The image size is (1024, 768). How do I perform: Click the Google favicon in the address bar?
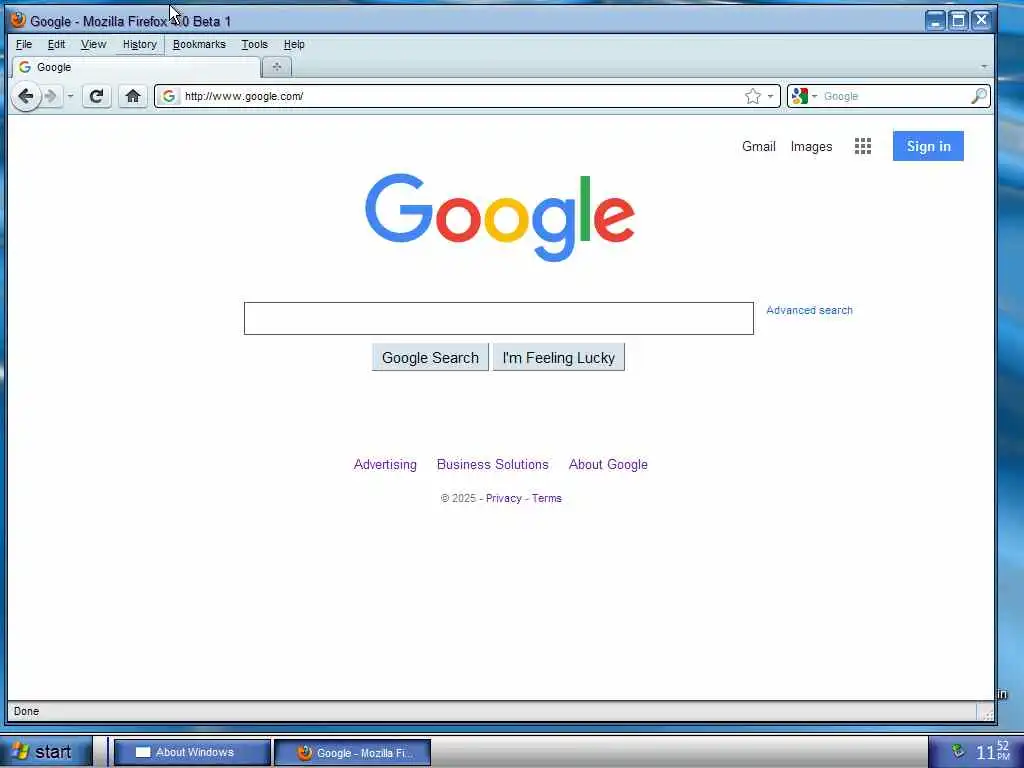pos(168,96)
